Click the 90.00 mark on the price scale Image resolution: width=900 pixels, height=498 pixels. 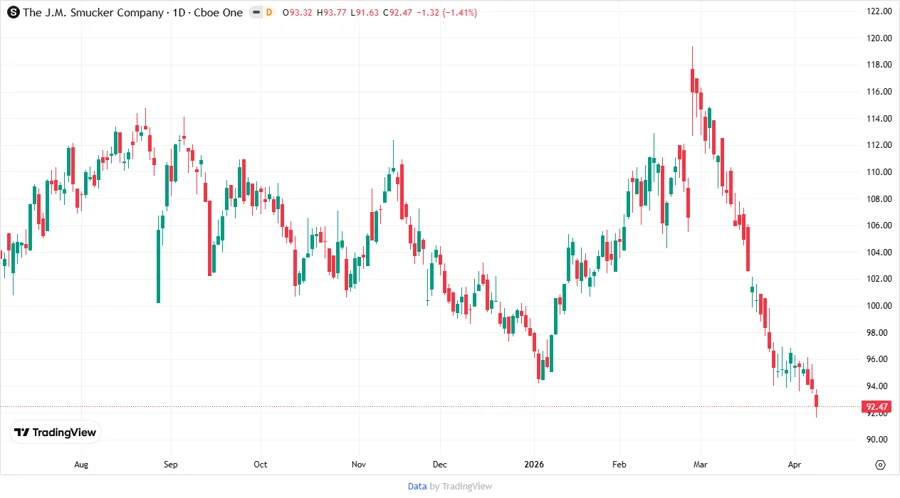pos(879,440)
